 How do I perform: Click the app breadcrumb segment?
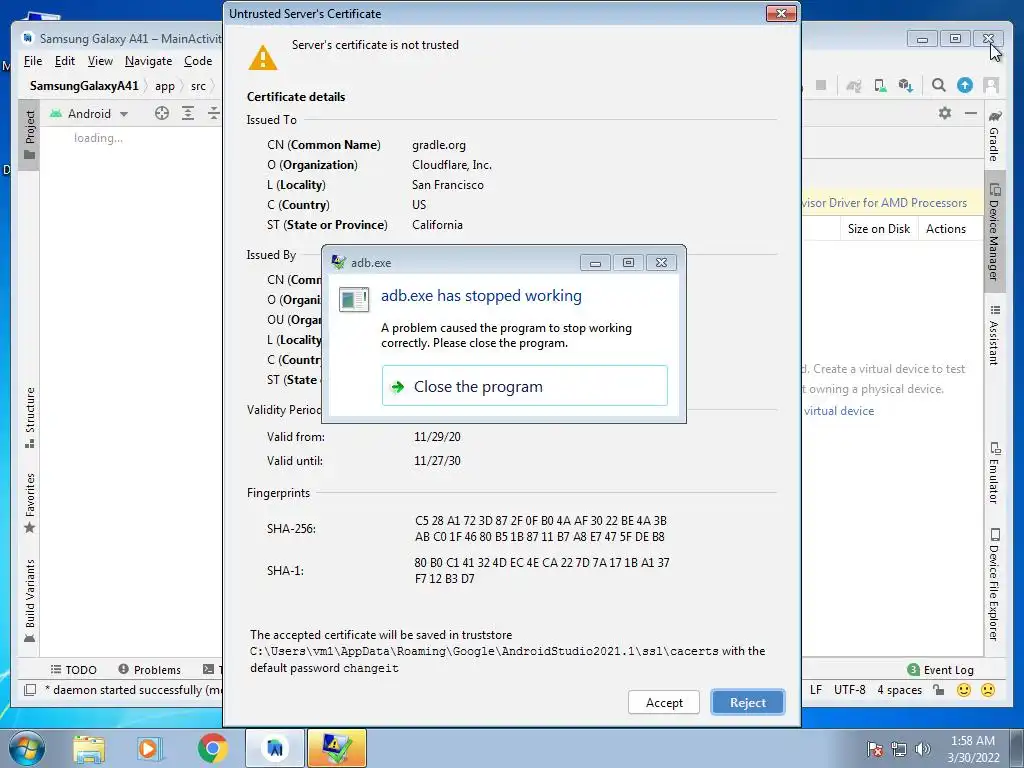[165, 86]
